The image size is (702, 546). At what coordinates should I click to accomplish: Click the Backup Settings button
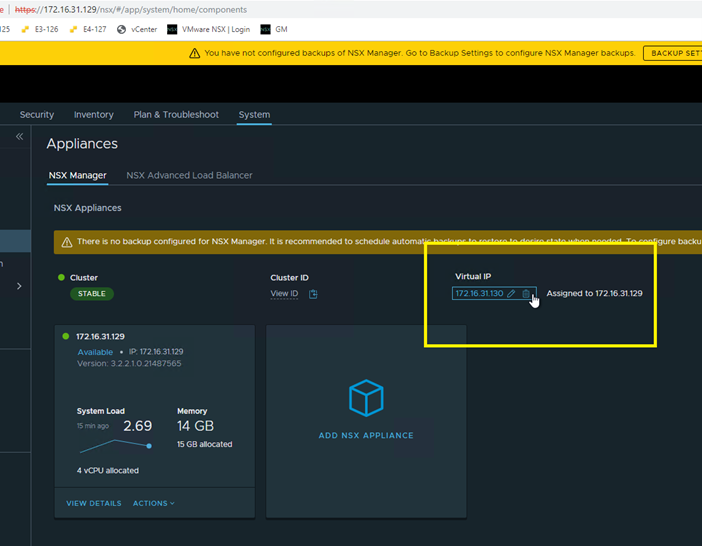672,53
